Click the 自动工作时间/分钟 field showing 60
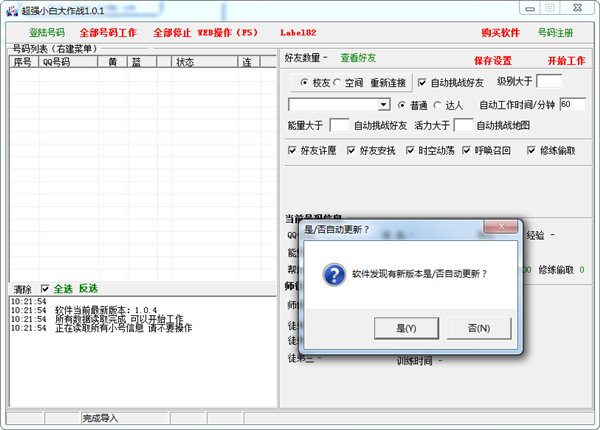Image resolution: width=600 pixels, height=430 pixels. pos(572,104)
